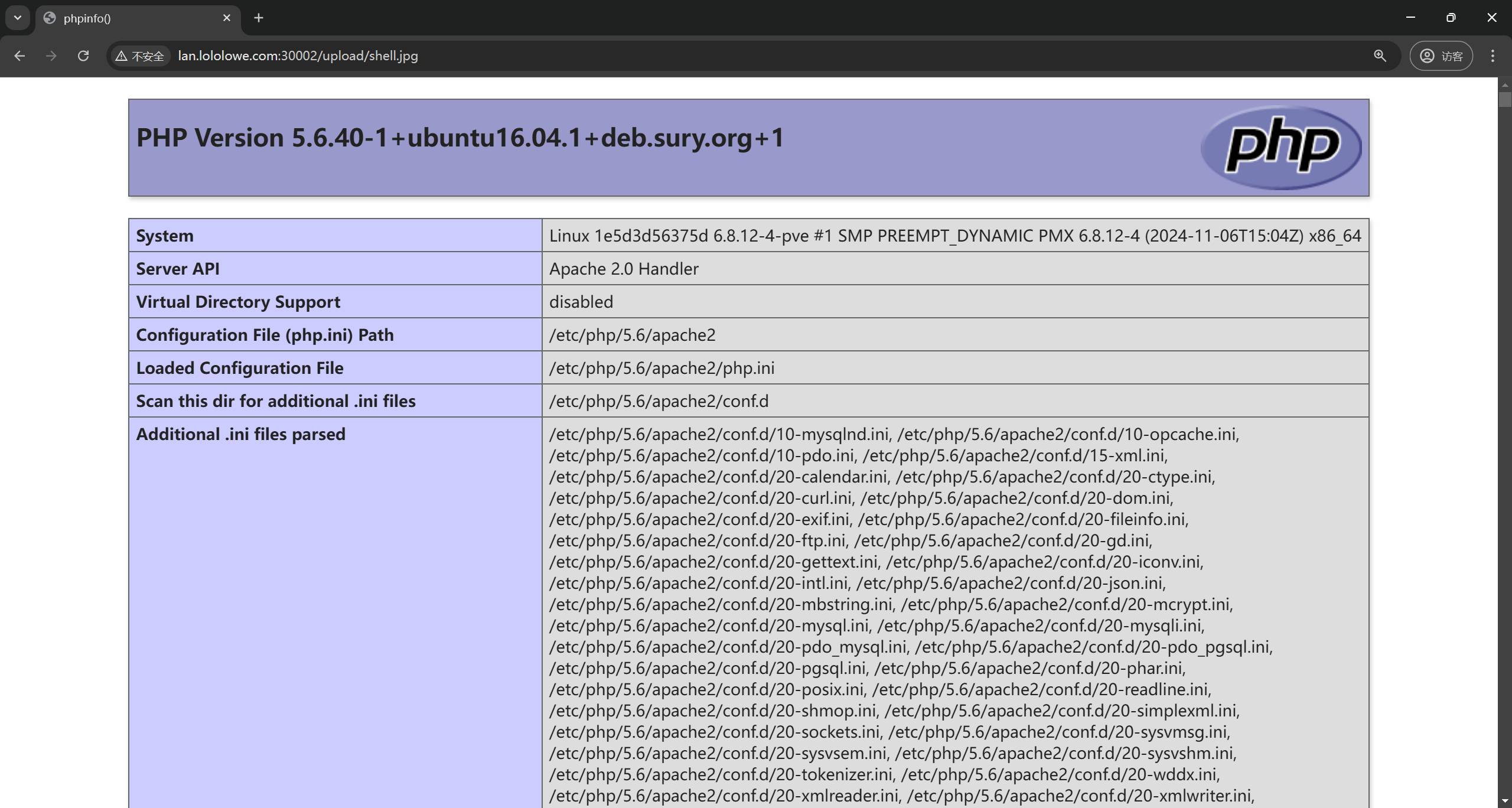Close the phpinfo() tab
Image resolution: width=1512 pixels, height=808 pixels.
click(x=227, y=18)
